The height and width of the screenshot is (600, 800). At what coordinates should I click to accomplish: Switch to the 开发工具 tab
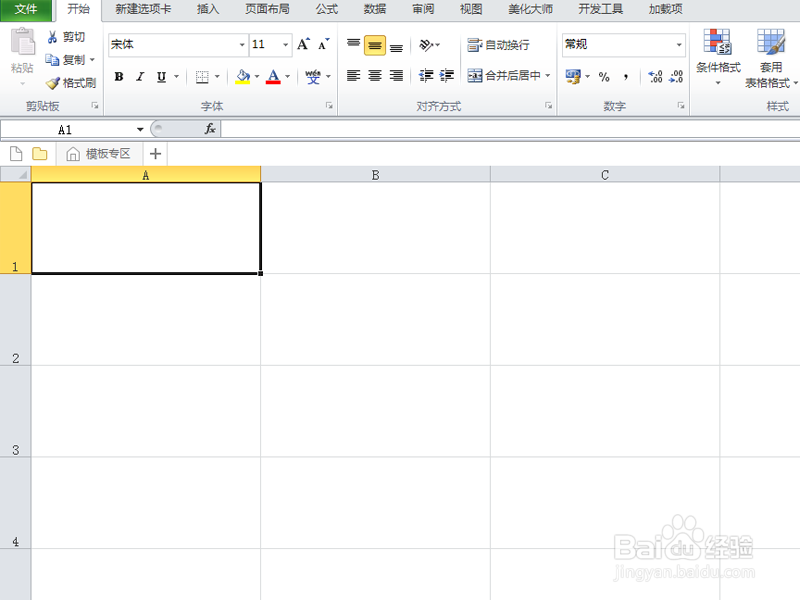point(601,9)
